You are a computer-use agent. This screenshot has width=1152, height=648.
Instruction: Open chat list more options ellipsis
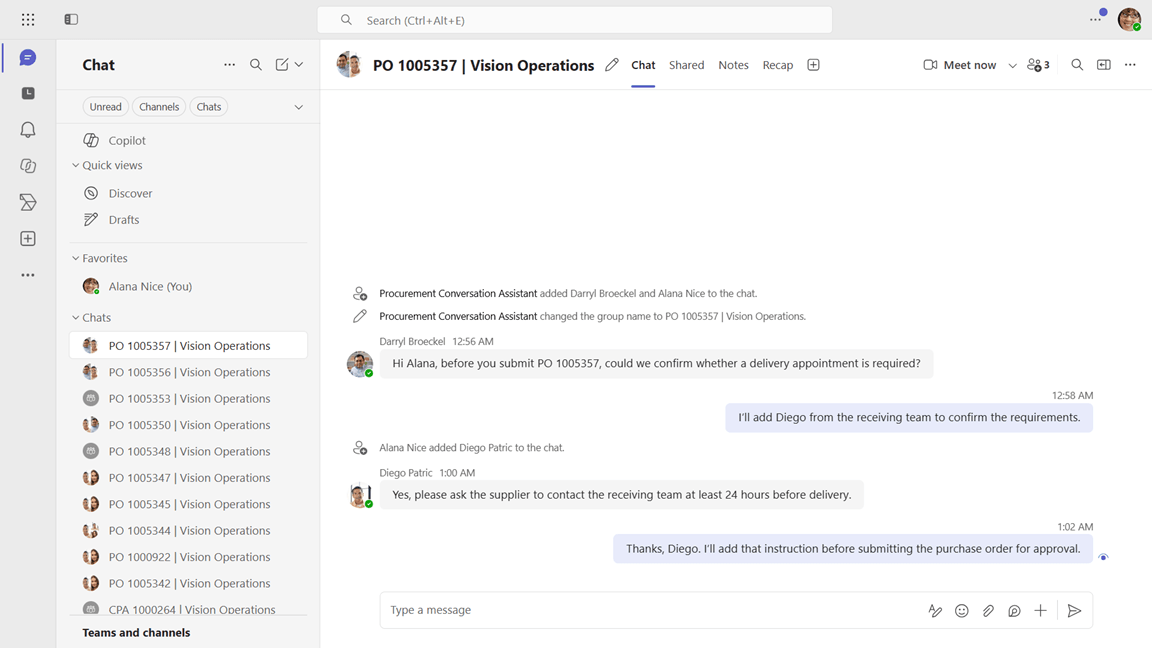[x=230, y=65]
